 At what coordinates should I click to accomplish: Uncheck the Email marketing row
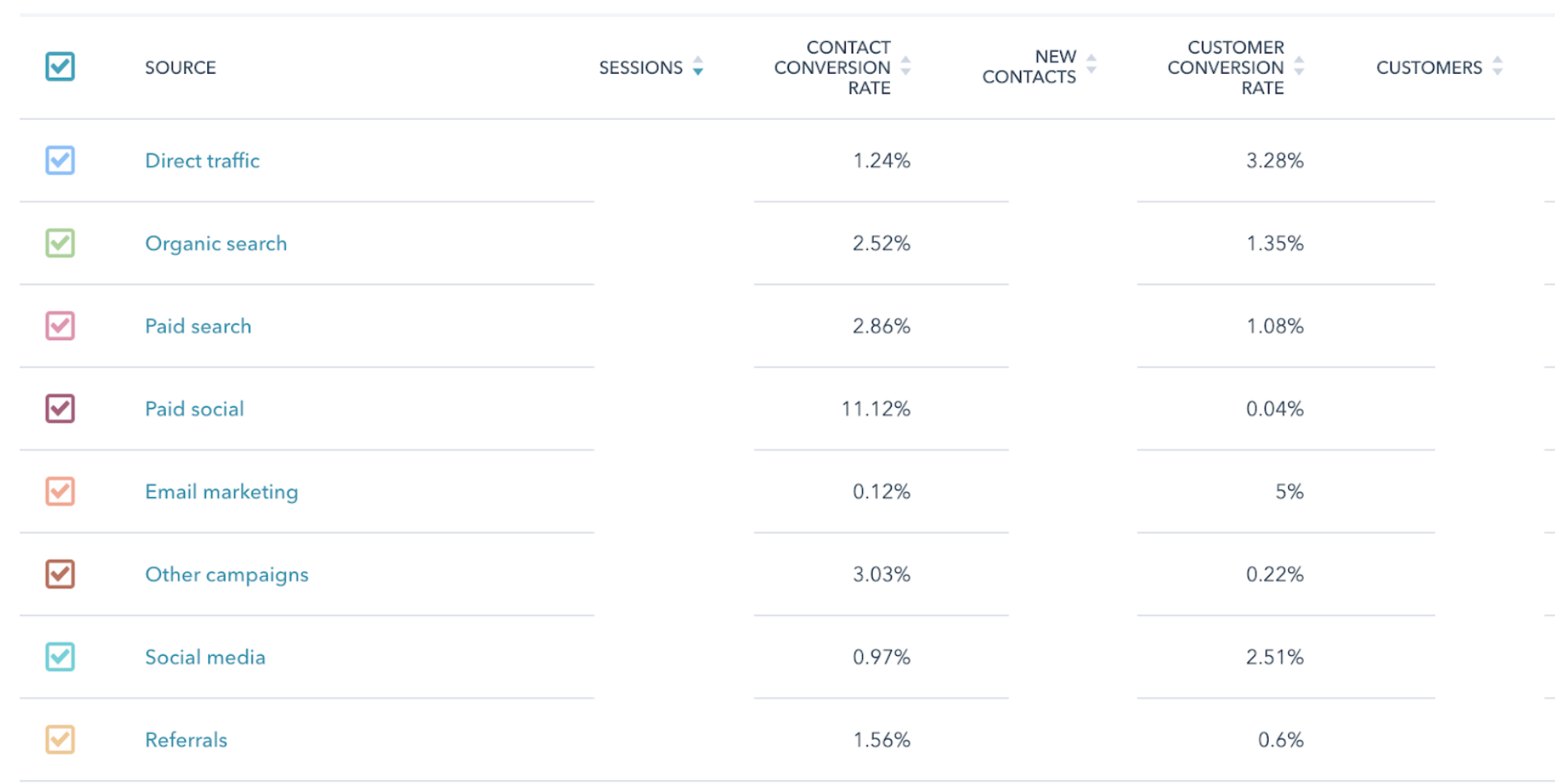click(58, 491)
